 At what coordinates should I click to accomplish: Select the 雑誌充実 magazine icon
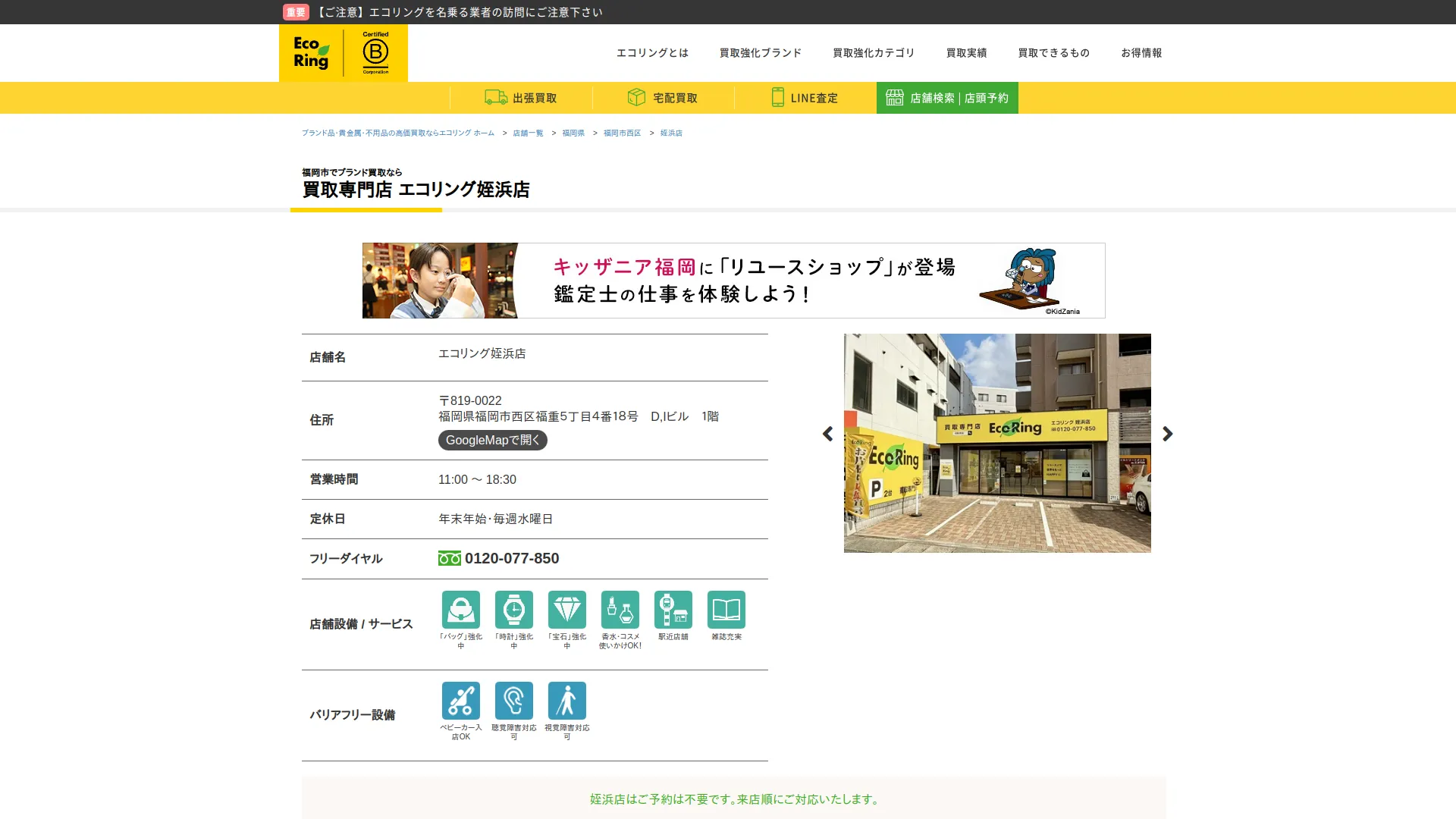click(726, 610)
